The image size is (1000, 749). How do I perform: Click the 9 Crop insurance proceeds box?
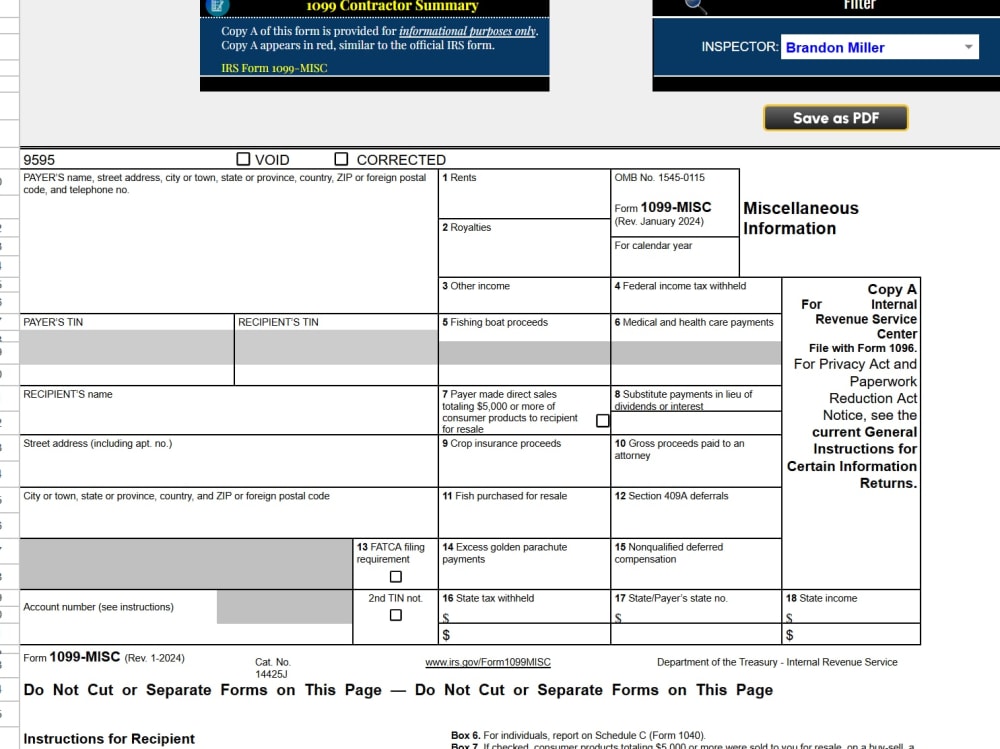click(x=524, y=461)
